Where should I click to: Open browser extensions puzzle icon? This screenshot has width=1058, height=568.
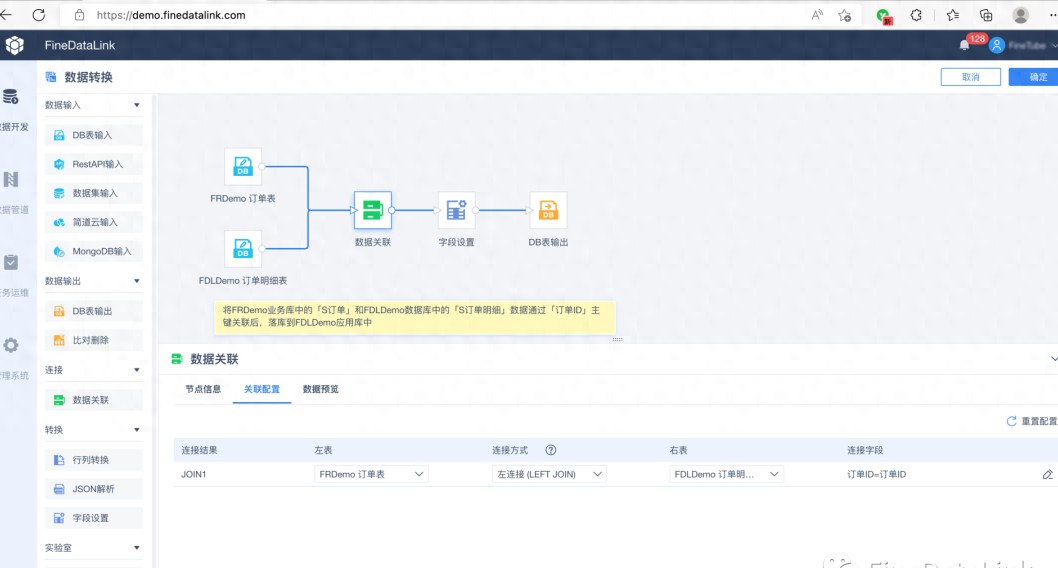click(916, 15)
